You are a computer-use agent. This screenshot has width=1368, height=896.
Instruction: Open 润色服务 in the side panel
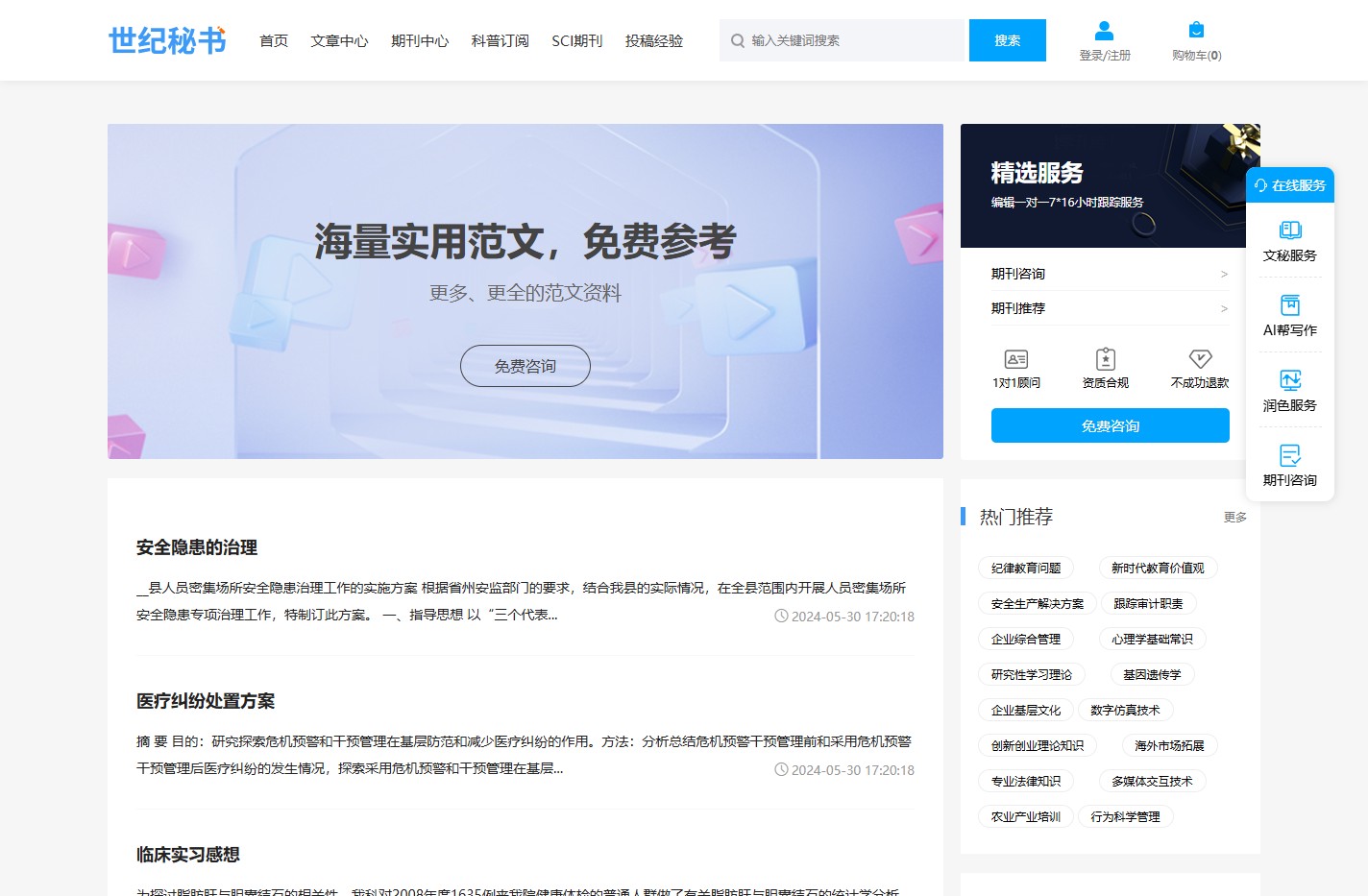click(1290, 391)
